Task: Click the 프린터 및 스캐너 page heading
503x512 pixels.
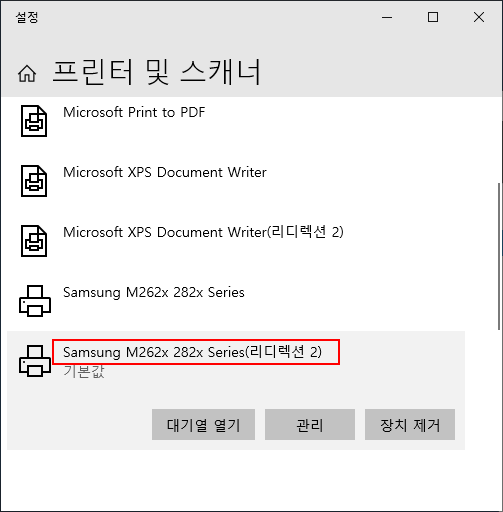Action: pyautogui.click(x=157, y=72)
